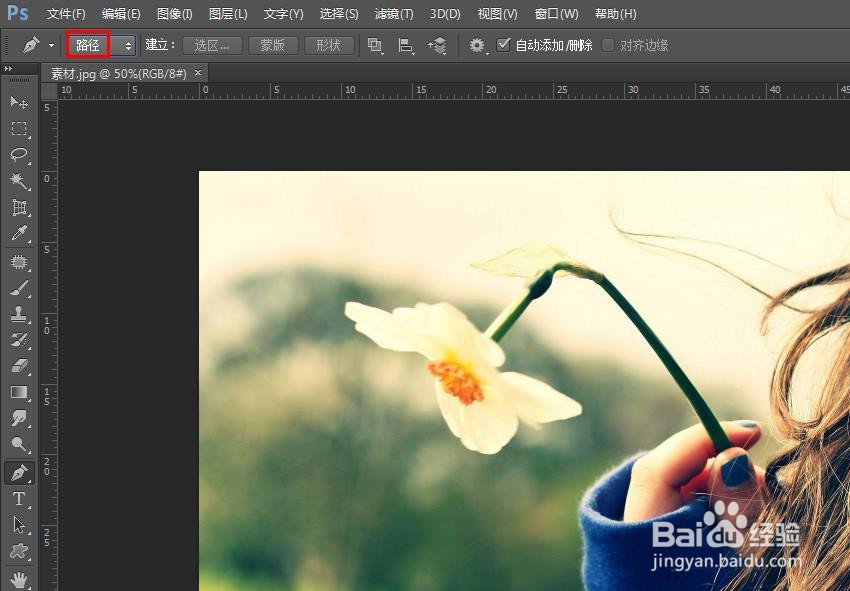Open the 图层(L) menu

coord(228,14)
